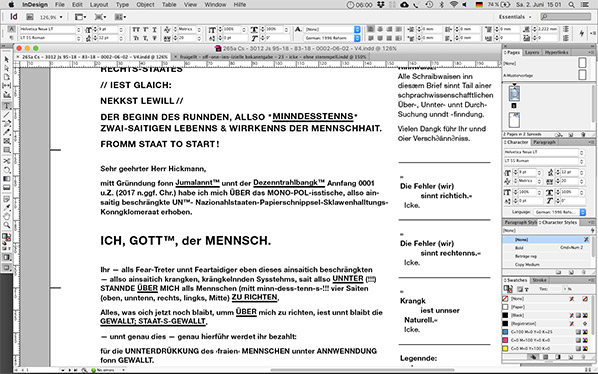
Task: Switch to the Layers tab
Action: pyautogui.click(x=532, y=52)
